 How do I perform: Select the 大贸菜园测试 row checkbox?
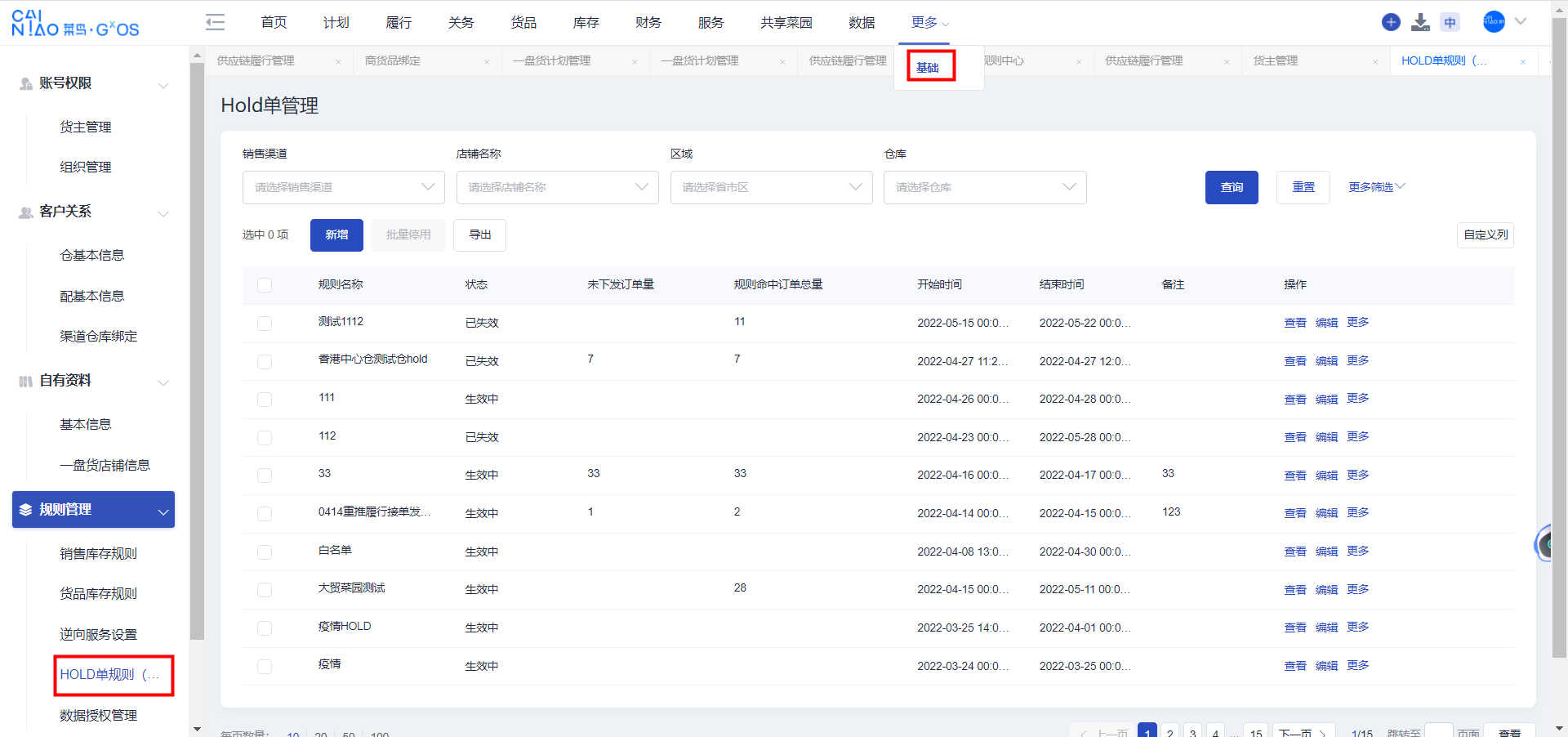pos(265,590)
